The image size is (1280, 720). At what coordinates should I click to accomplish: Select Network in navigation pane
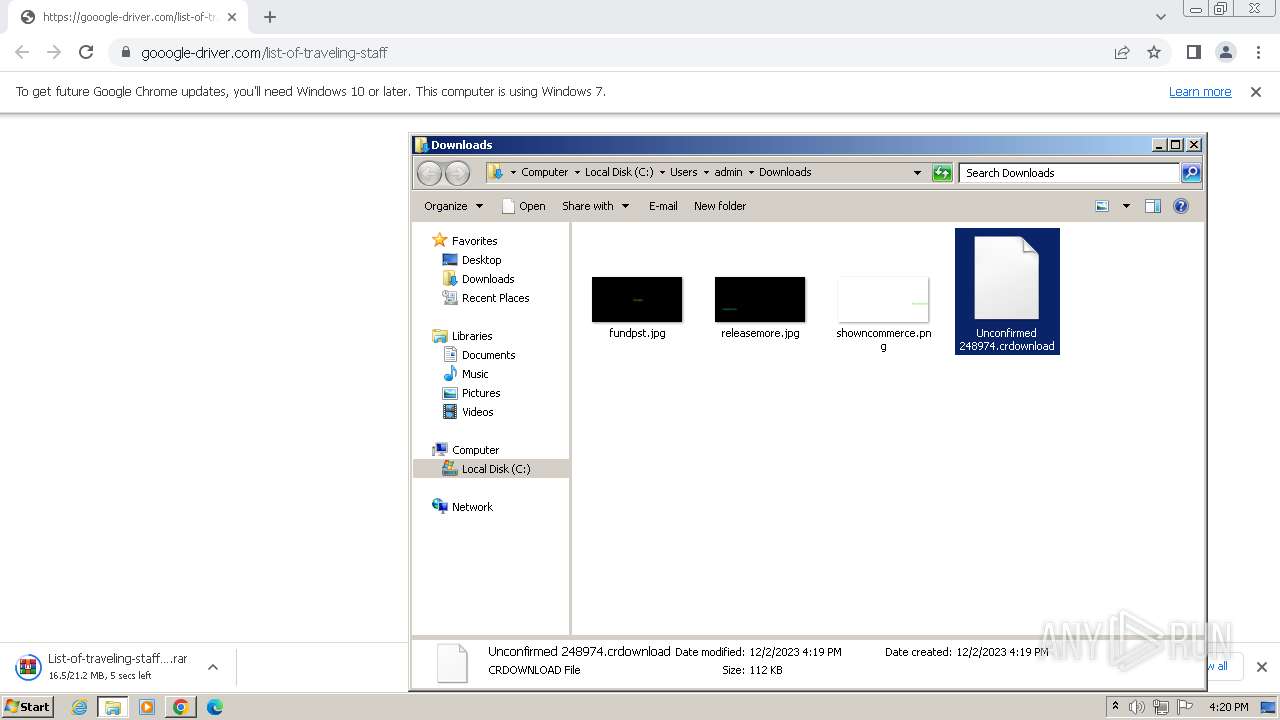click(x=472, y=507)
